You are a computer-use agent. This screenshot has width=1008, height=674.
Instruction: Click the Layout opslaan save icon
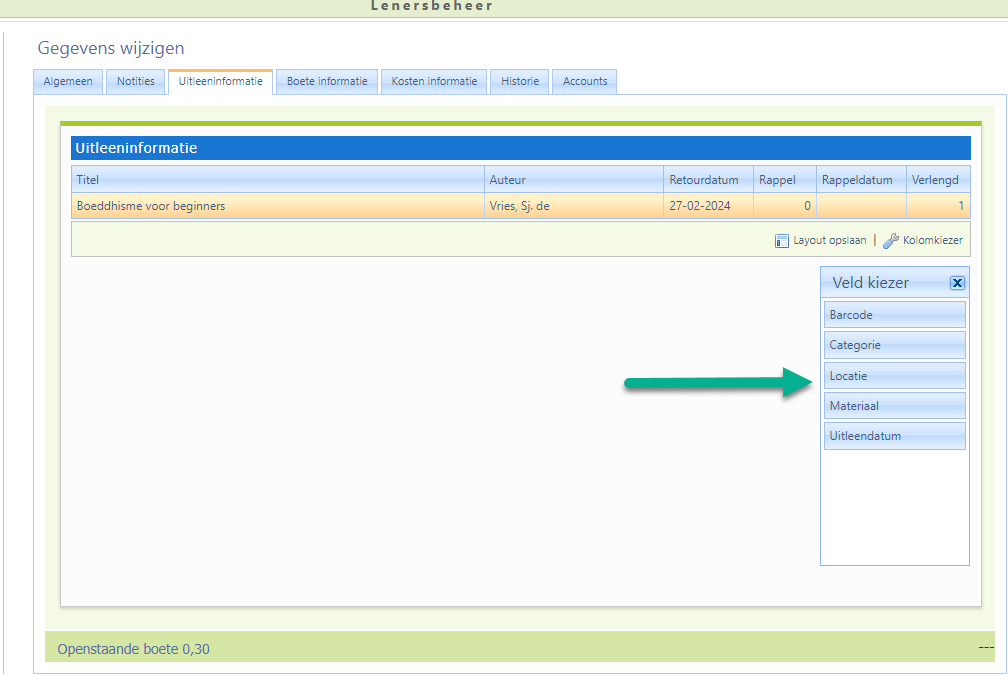782,241
